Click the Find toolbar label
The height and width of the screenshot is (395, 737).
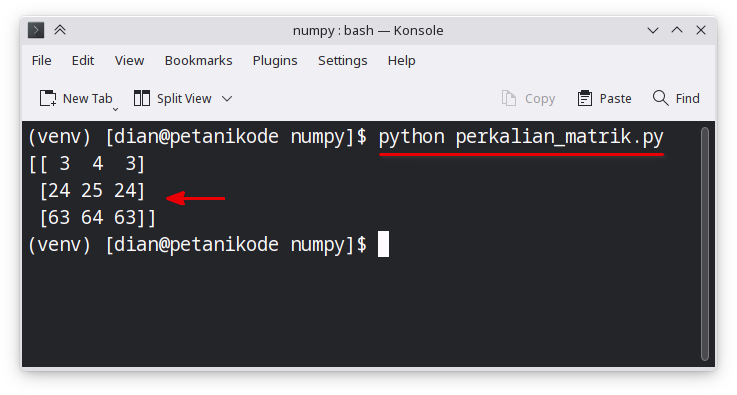(x=688, y=99)
